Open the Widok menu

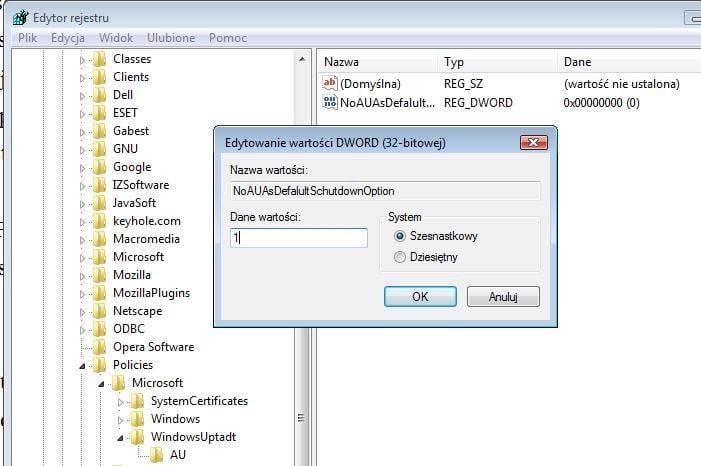pyautogui.click(x=116, y=38)
